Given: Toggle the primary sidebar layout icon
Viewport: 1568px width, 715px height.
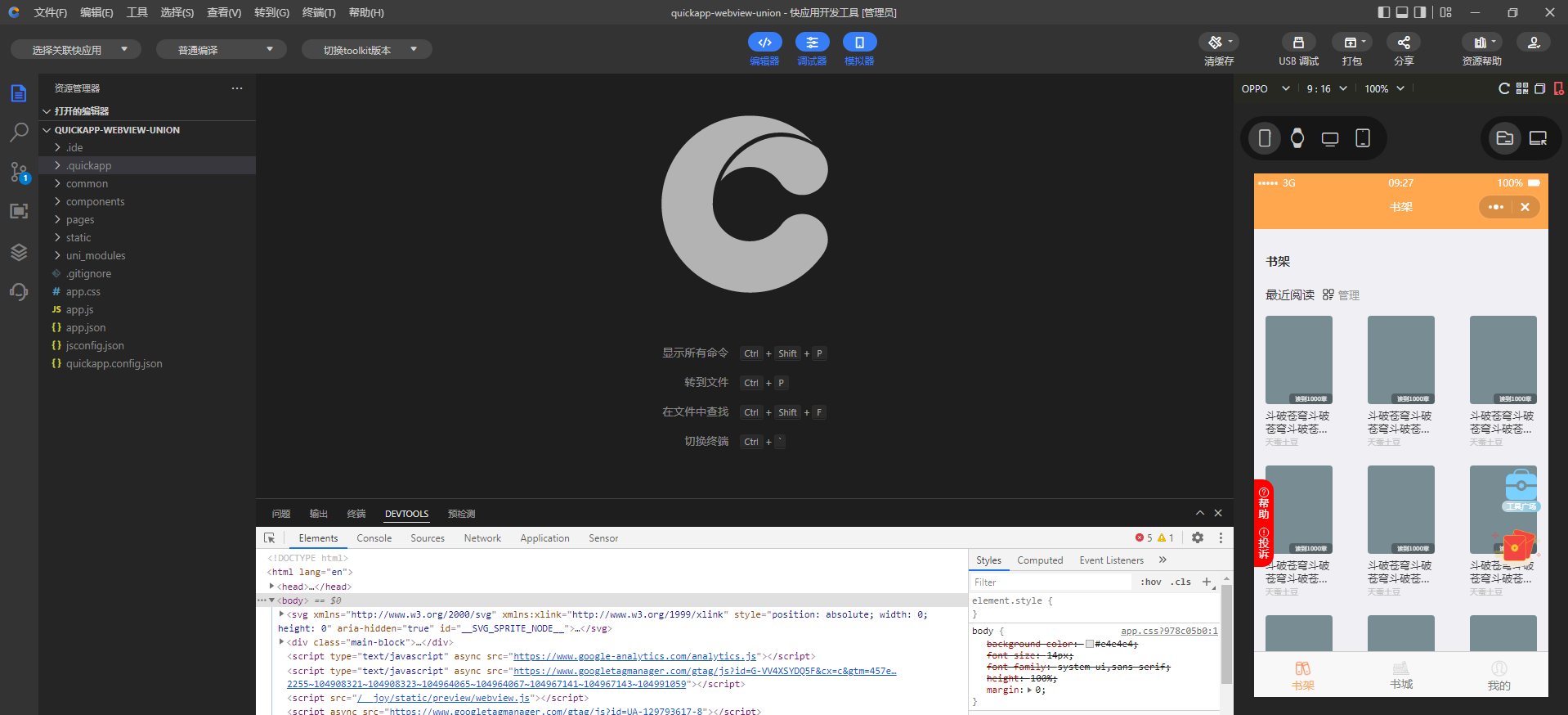Looking at the screenshot, I should (x=1383, y=12).
